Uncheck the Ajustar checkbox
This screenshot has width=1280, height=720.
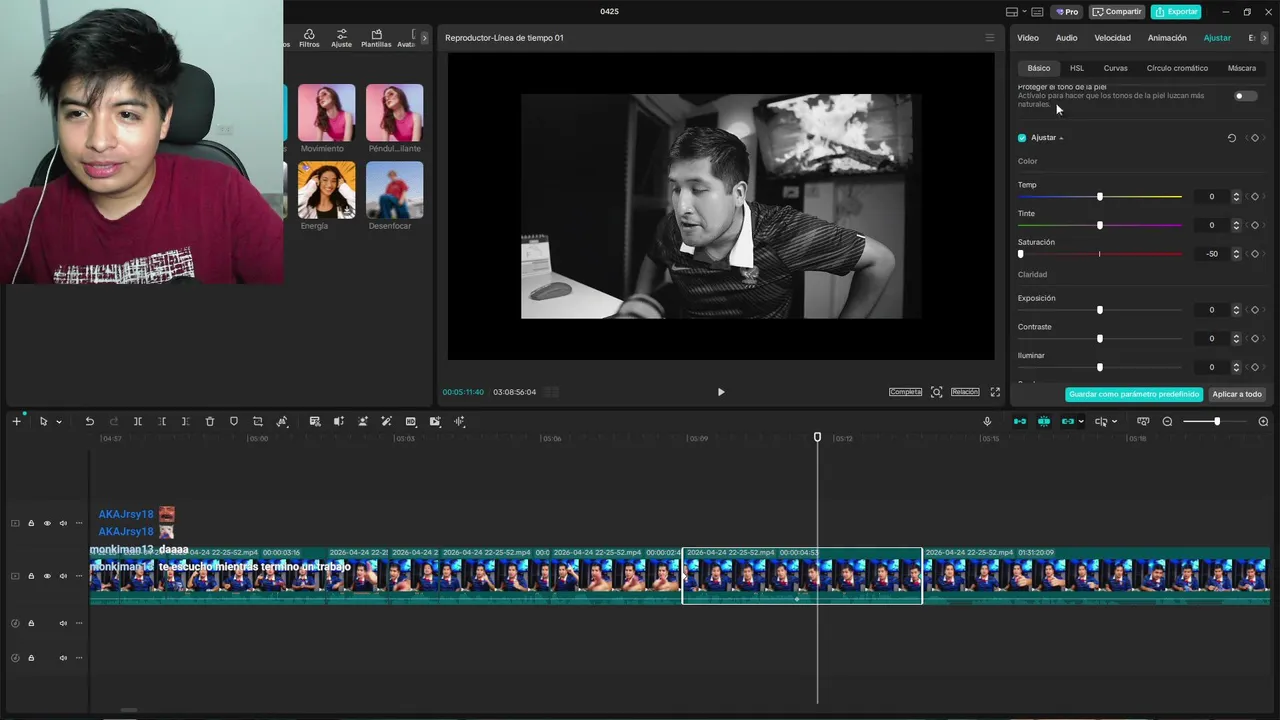pos(1022,138)
